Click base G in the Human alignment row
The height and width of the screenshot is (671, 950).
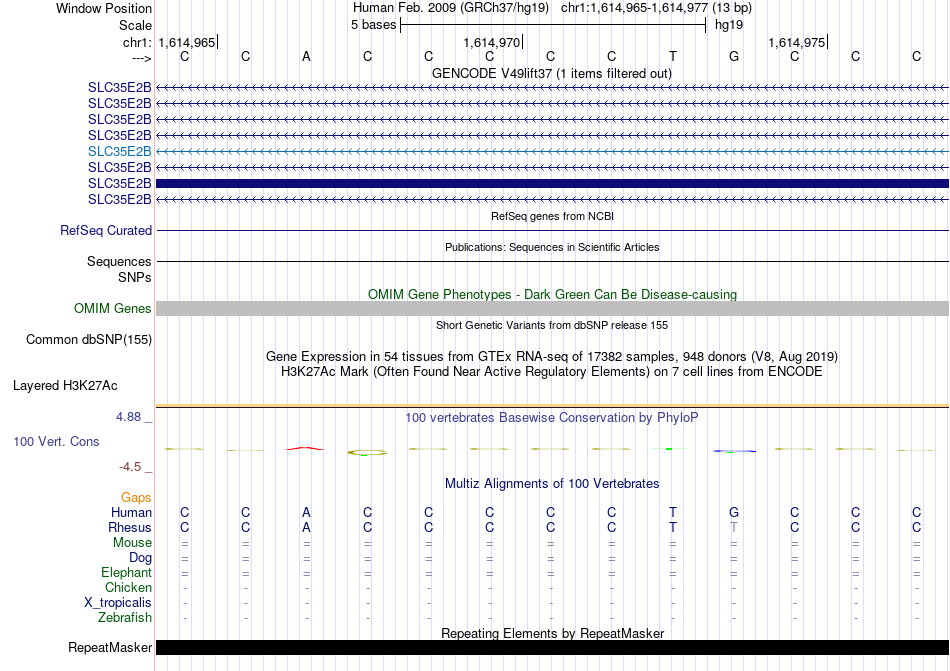pos(734,512)
